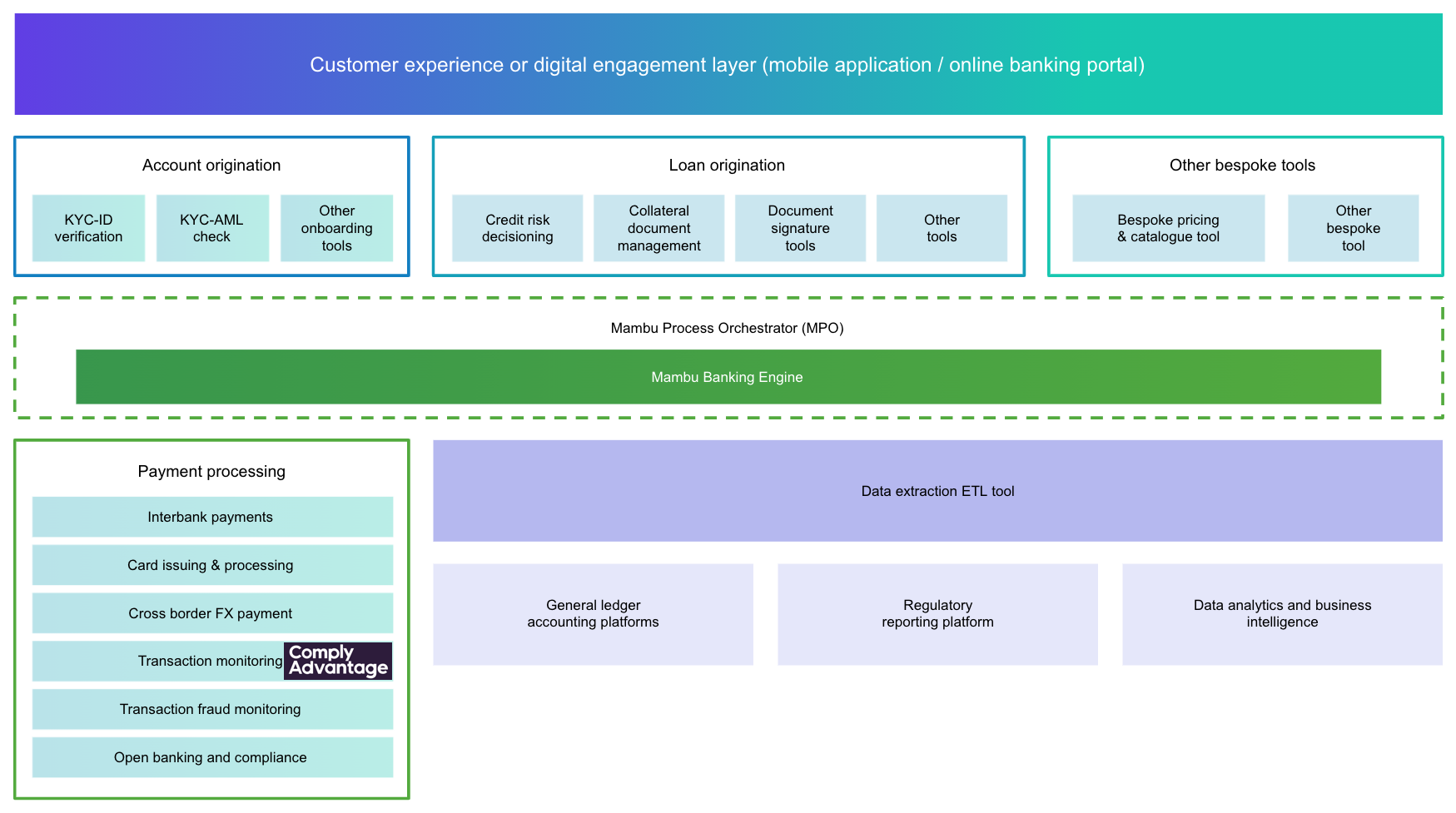Click Card issuing & processing row

coord(212,565)
